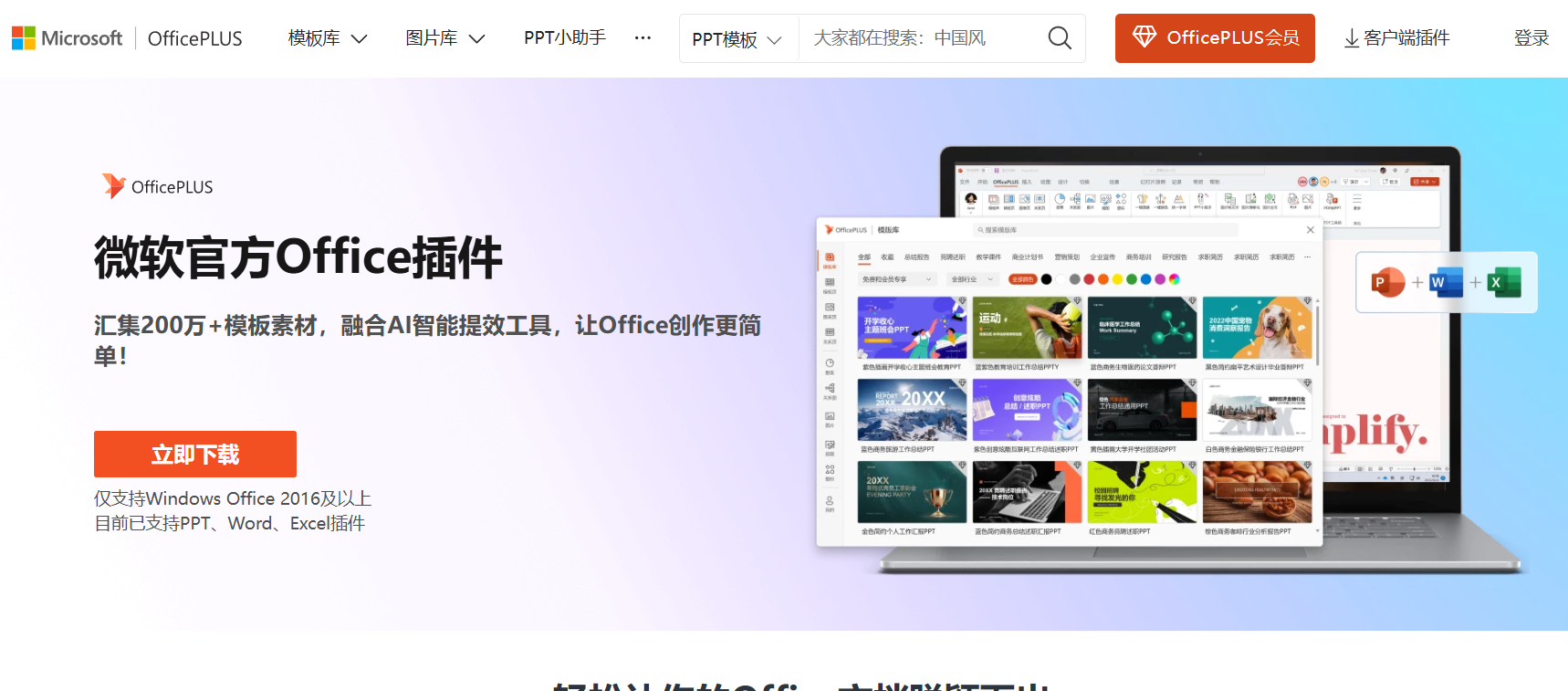Pick the green color swatch in the preview
Image resolution: width=1568 pixels, height=691 pixels.
point(1132,279)
